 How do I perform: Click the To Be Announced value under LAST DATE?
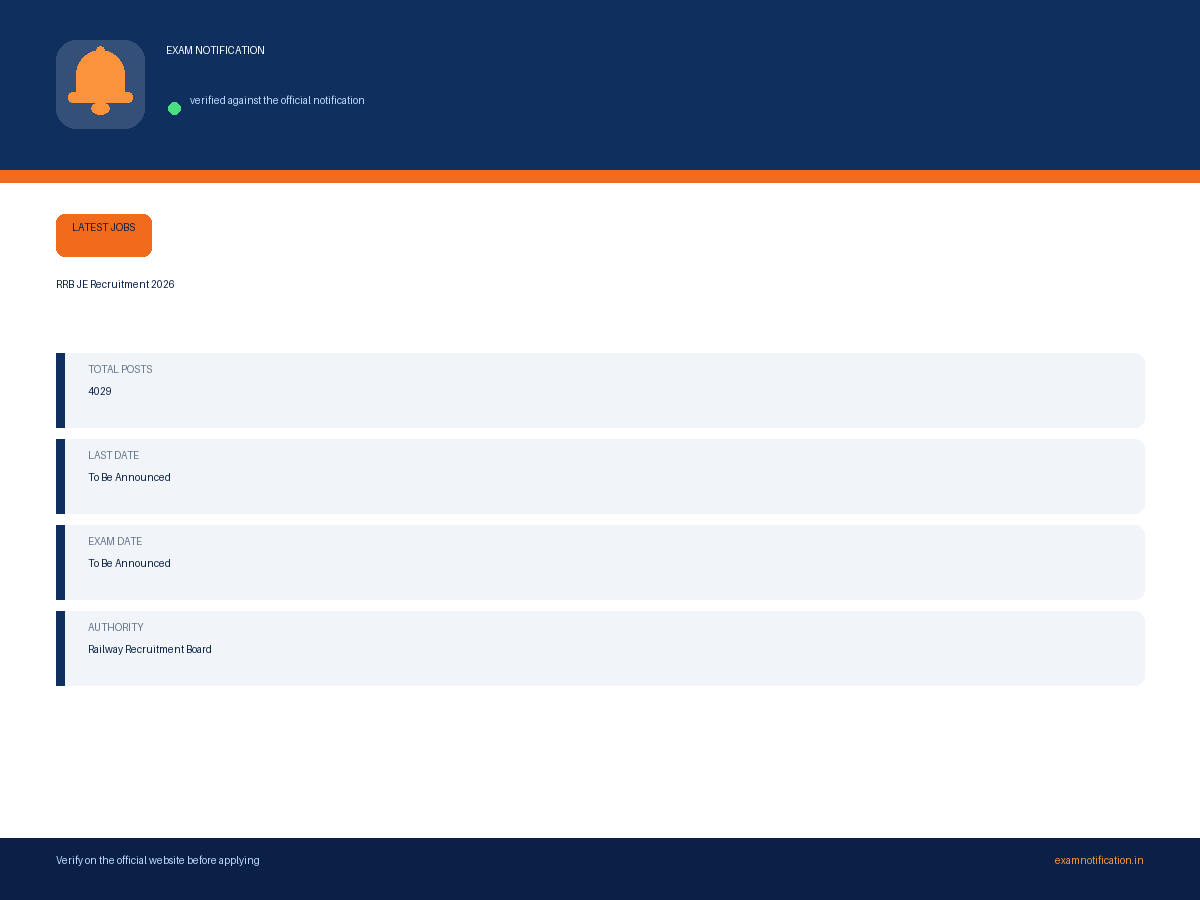(x=129, y=477)
